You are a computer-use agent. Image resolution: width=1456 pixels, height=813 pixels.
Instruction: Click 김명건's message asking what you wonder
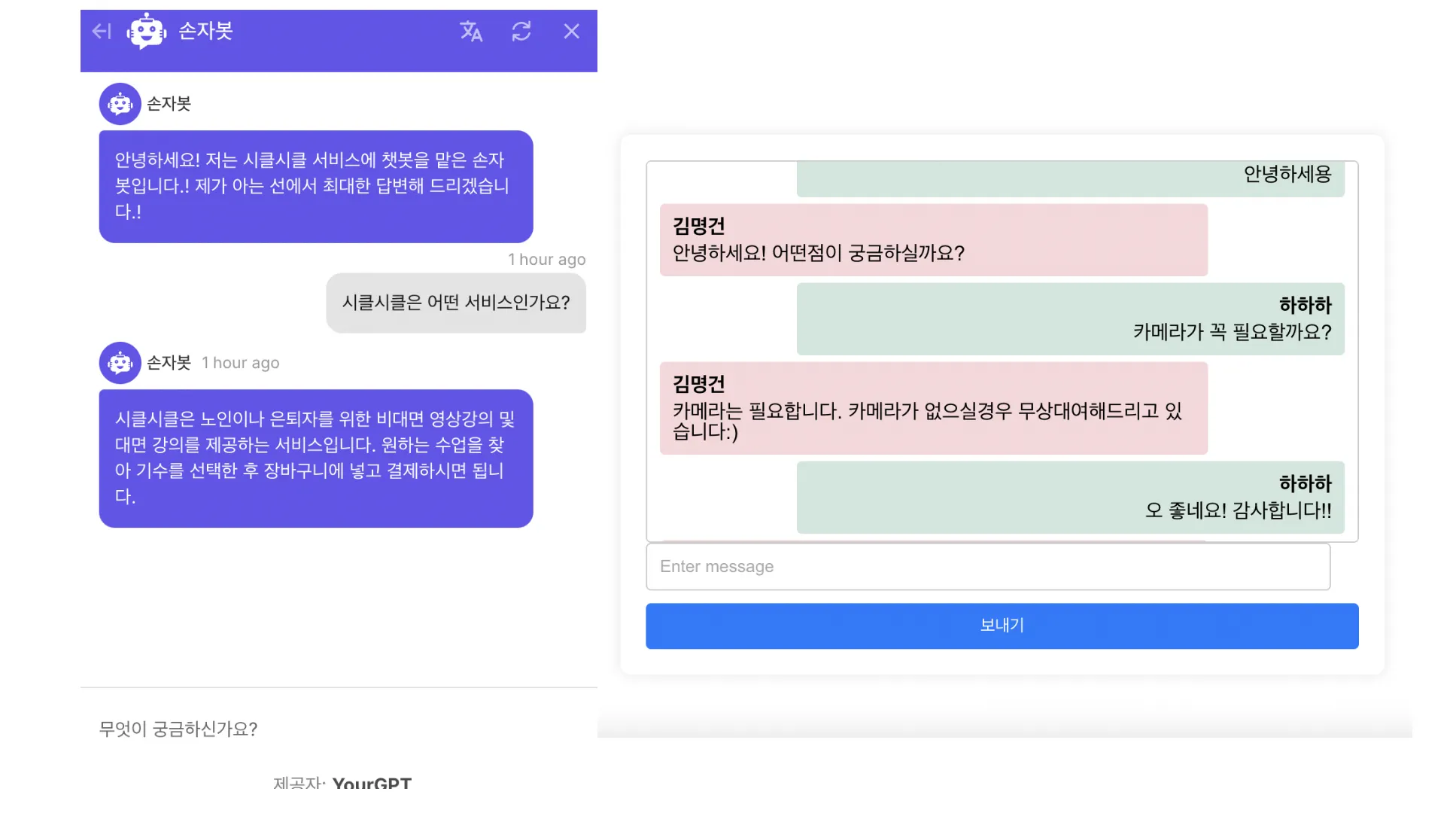click(x=933, y=240)
